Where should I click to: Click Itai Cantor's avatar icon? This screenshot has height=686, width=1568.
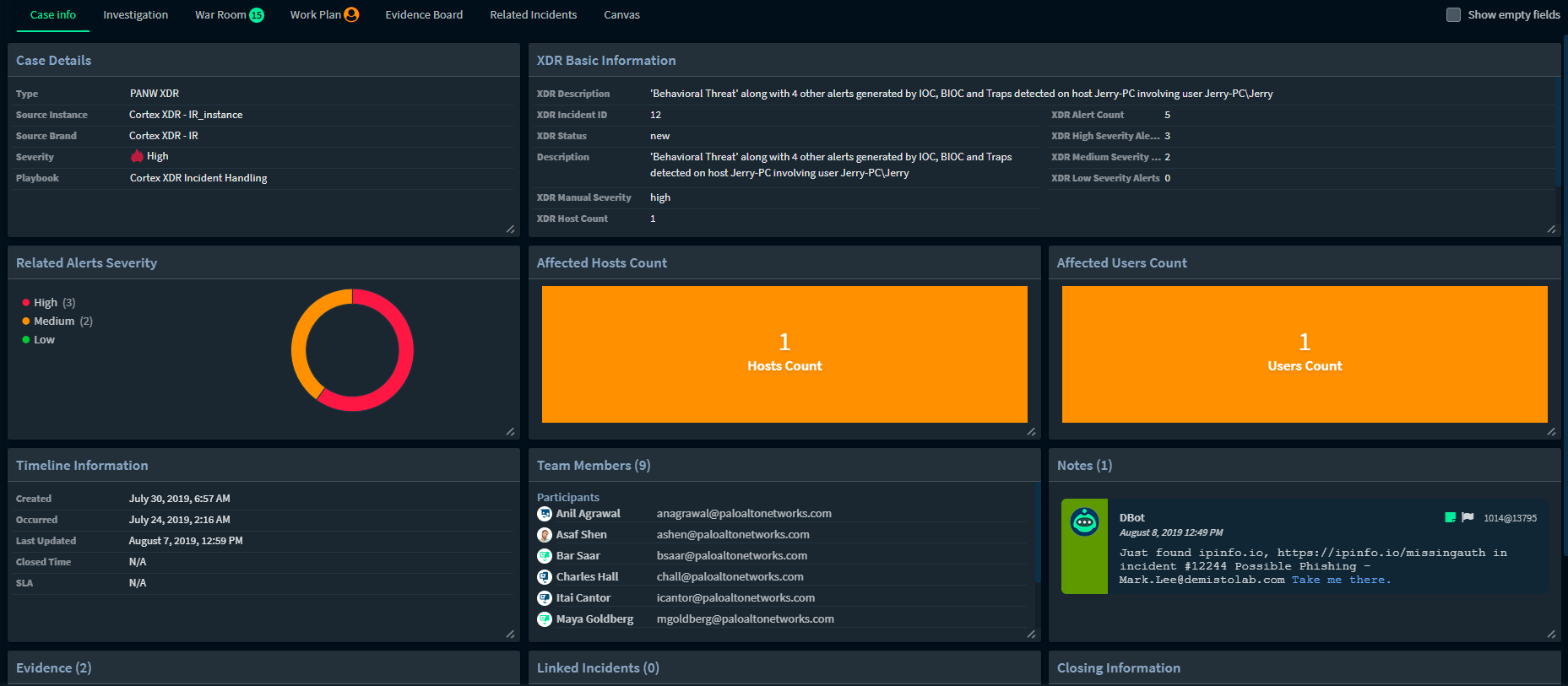[545, 597]
